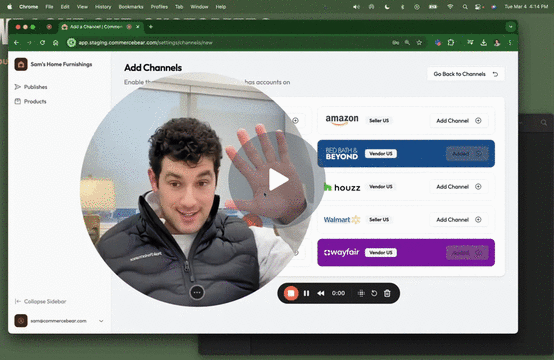Image resolution: width=554 pixels, height=360 pixels.
Task: Add the Houzz Vendor US channel
Action: pyautogui.click(x=459, y=187)
